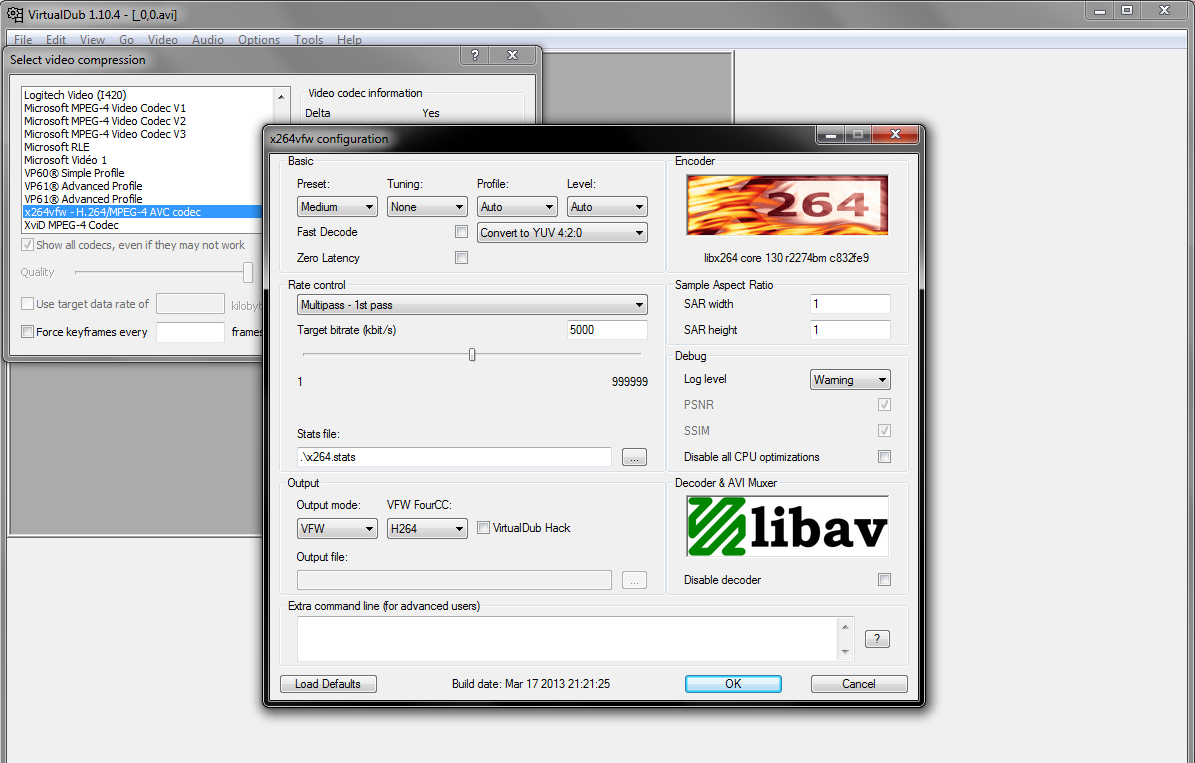Enable the Zero Latency checkbox
The image size is (1195, 763).
click(461, 258)
